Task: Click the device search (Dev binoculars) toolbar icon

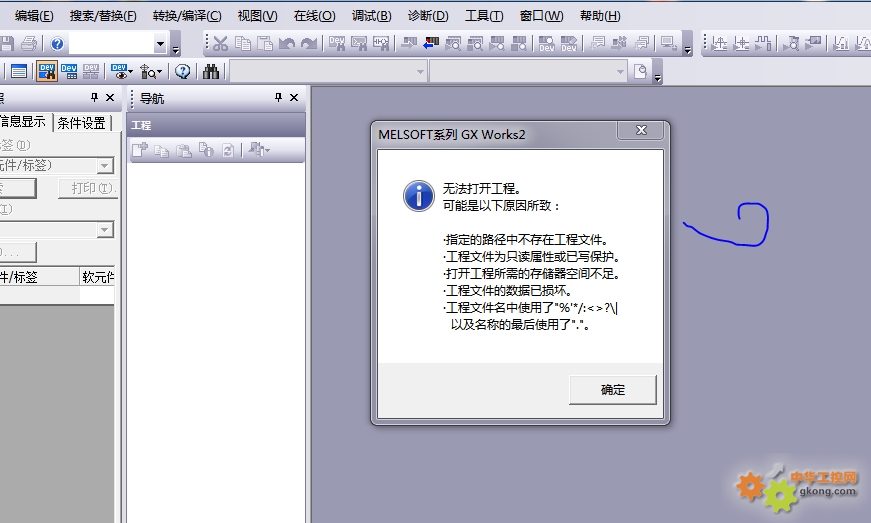Action: (337, 43)
